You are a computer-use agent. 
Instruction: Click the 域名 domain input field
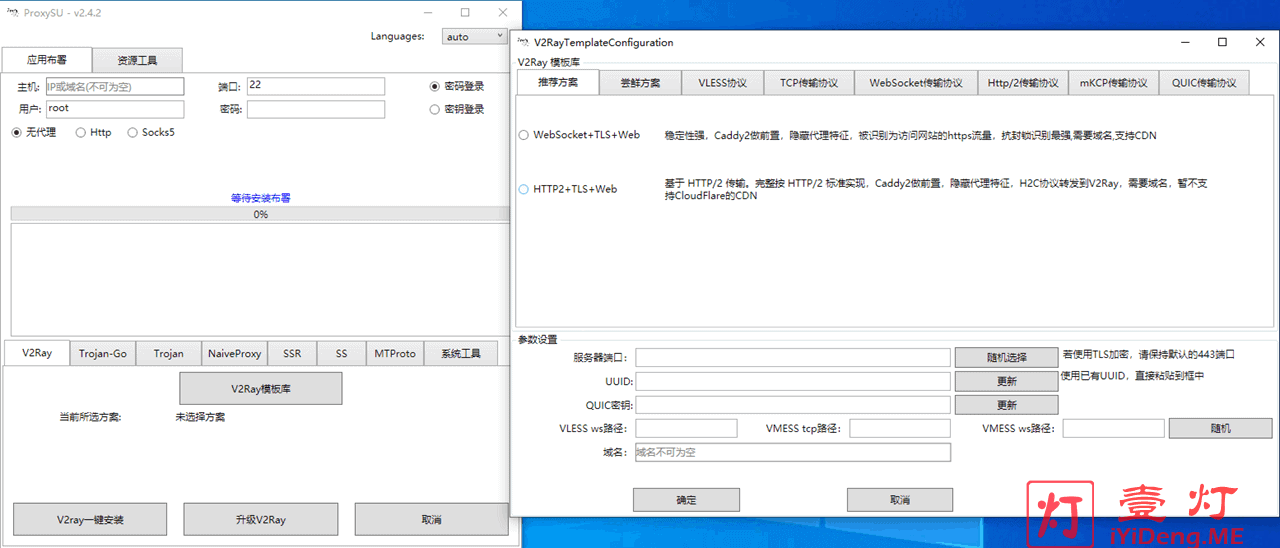click(x=792, y=453)
